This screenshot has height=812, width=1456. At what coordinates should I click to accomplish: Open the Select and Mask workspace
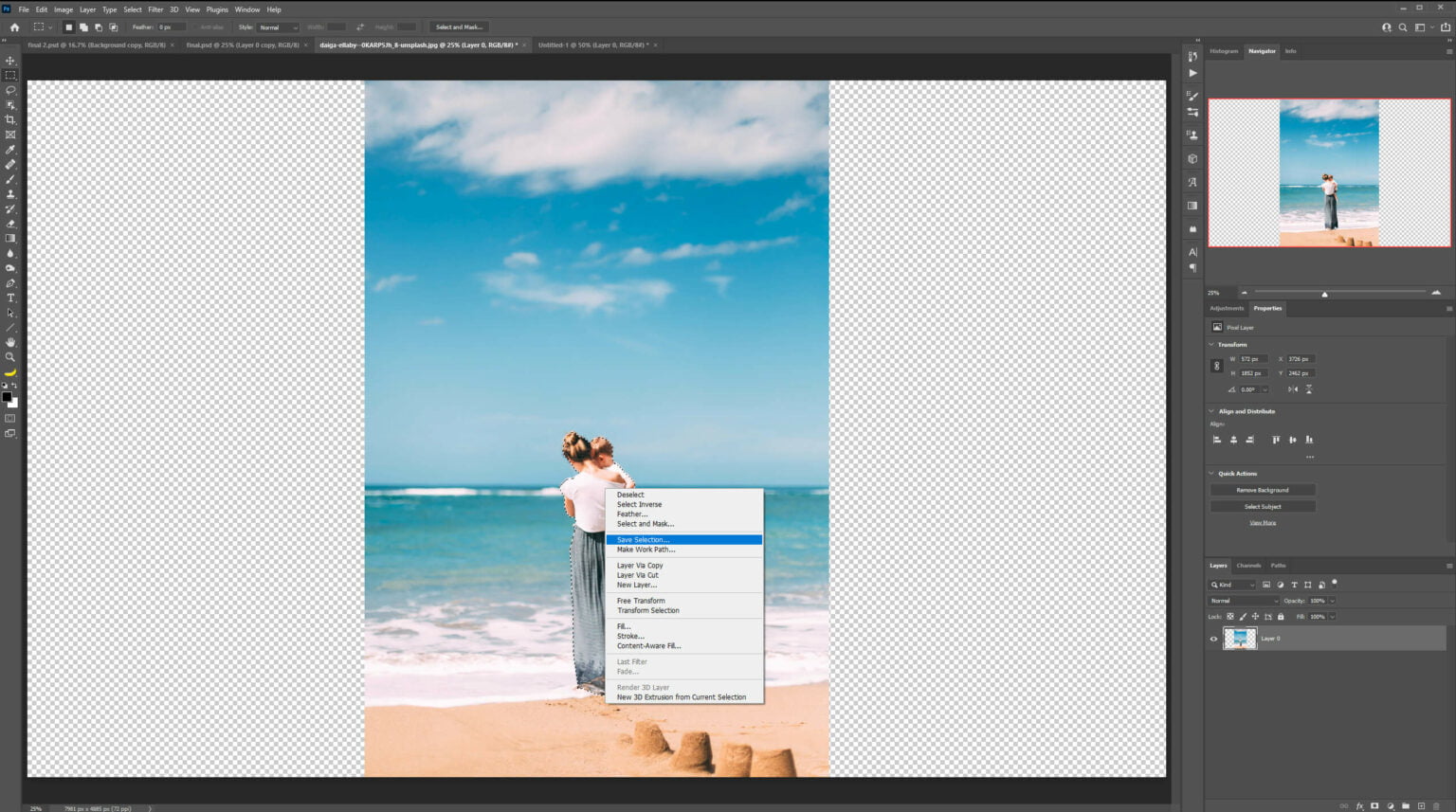tap(459, 27)
